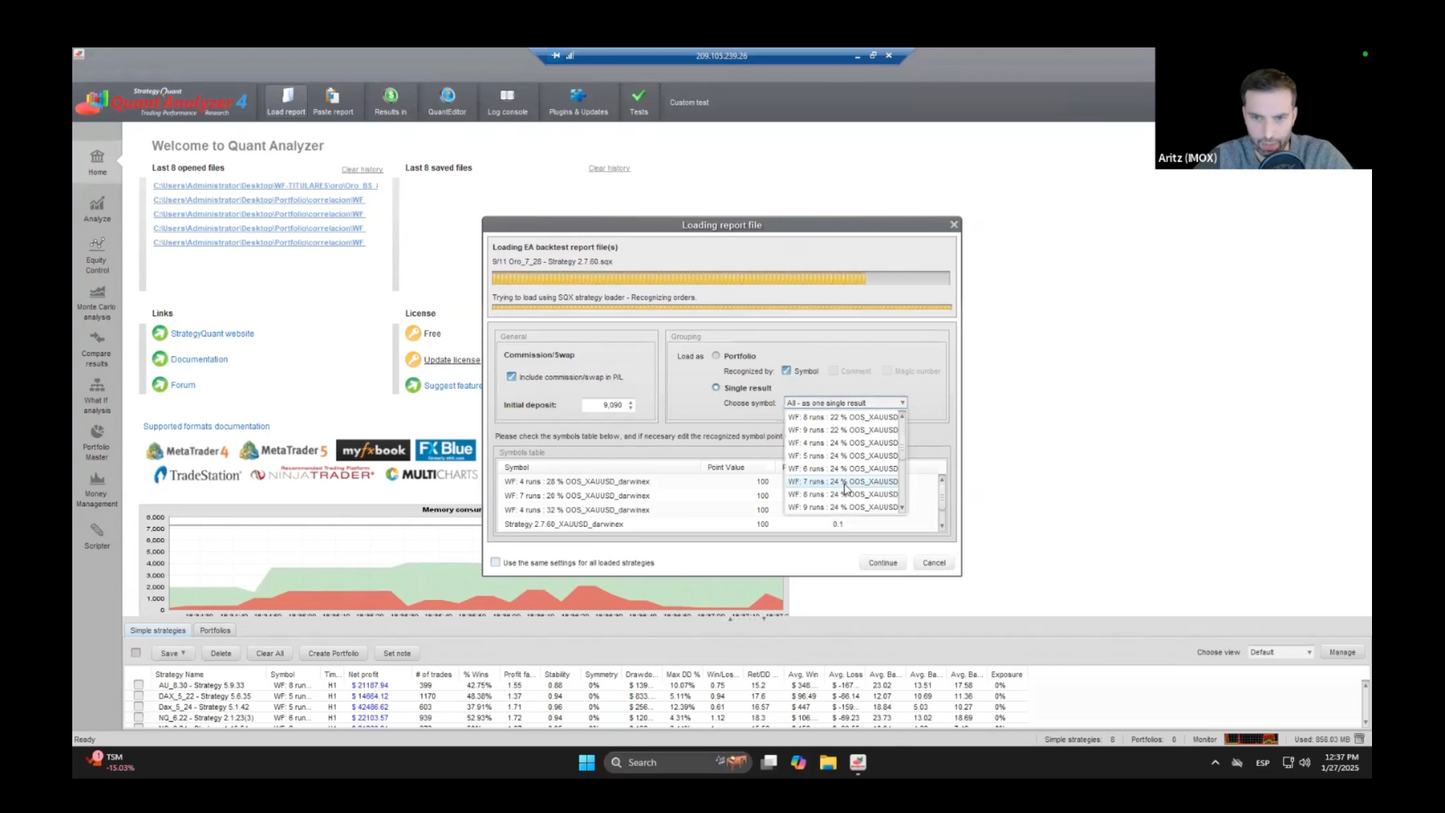Screen dimensions: 1445x813
Task: Click the Initial deposit stepper arrows
Action: [x=630, y=405]
